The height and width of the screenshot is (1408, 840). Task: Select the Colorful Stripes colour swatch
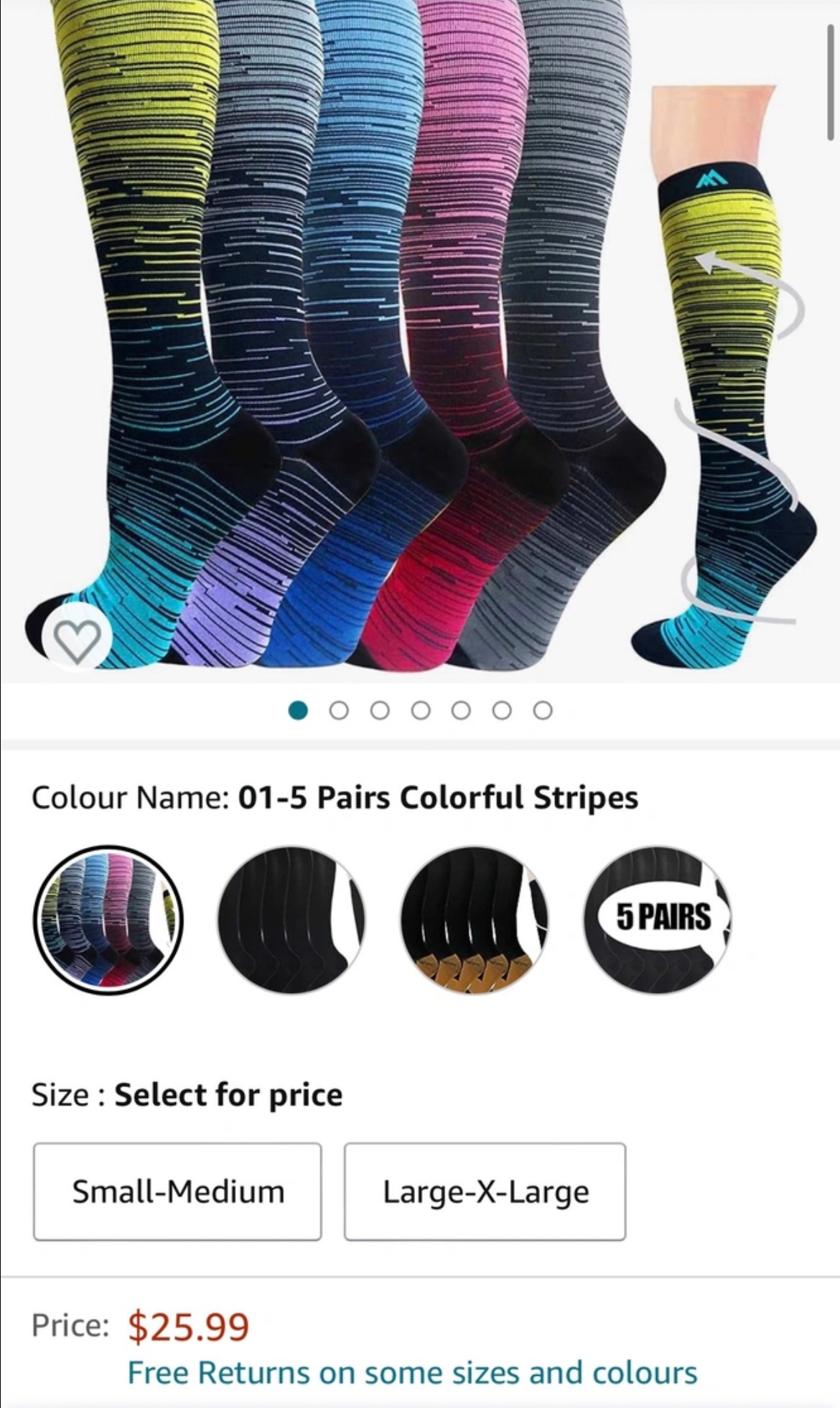(x=108, y=920)
